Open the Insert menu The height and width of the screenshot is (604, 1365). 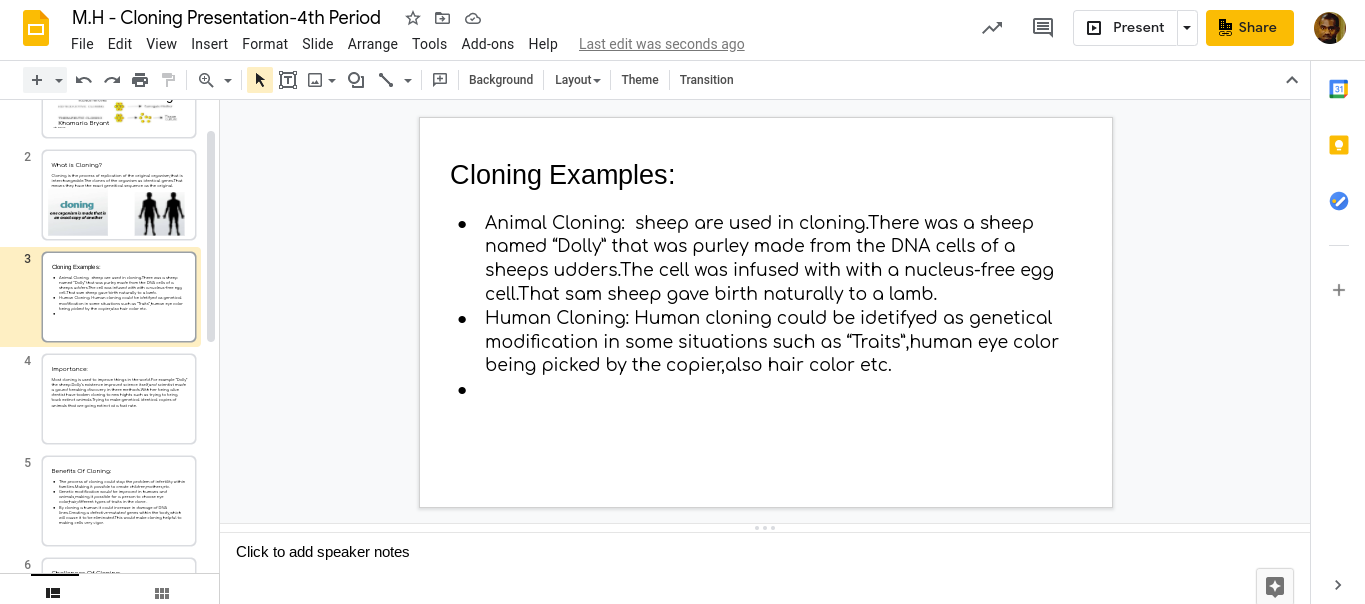coord(210,44)
